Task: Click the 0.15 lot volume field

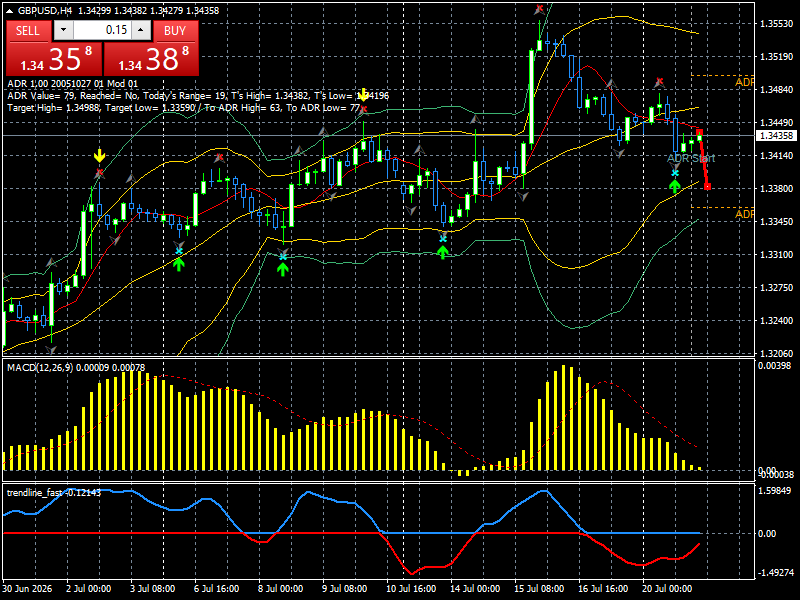Action: (102, 30)
